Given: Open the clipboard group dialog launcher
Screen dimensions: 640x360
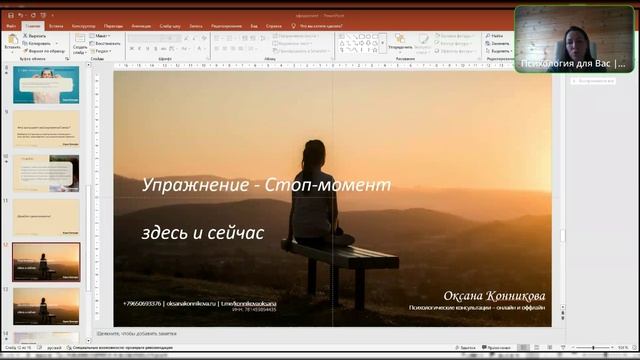Looking at the screenshot, I should click(67, 59).
